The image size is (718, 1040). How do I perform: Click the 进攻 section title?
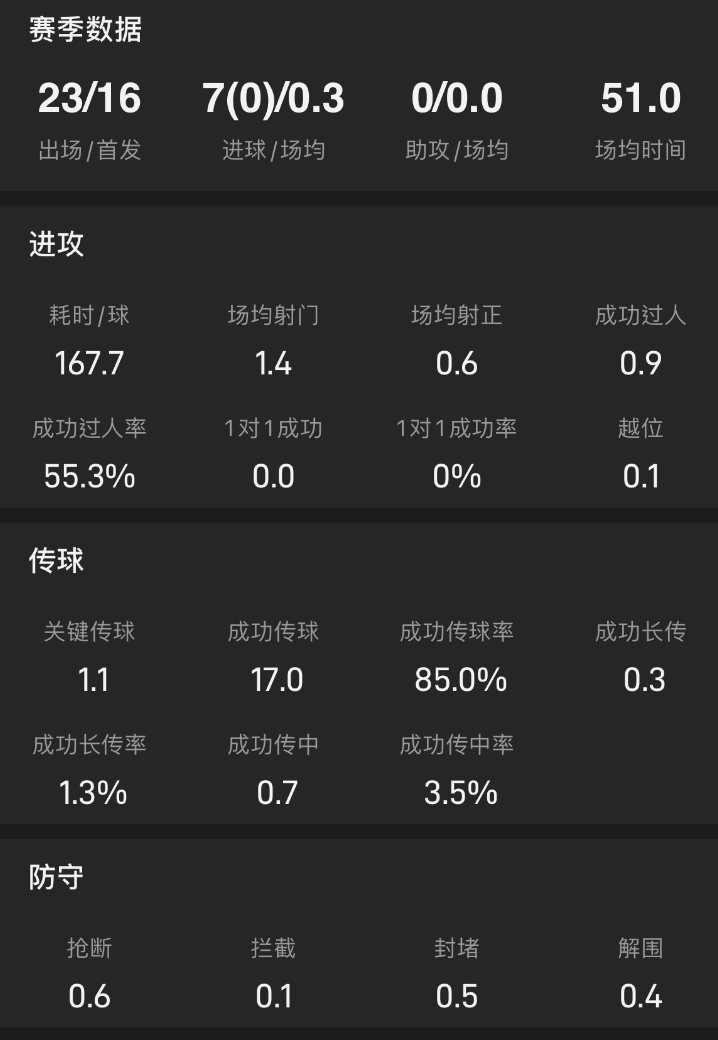pos(56,245)
